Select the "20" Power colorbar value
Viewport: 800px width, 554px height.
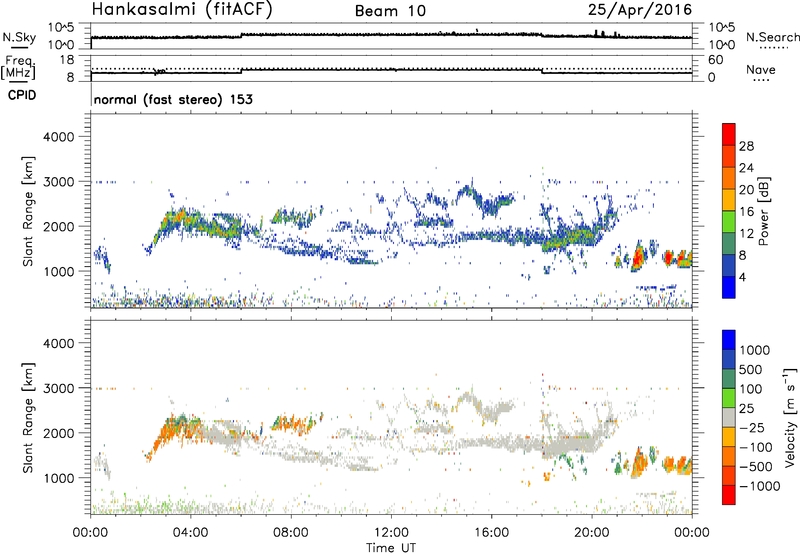click(x=746, y=190)
